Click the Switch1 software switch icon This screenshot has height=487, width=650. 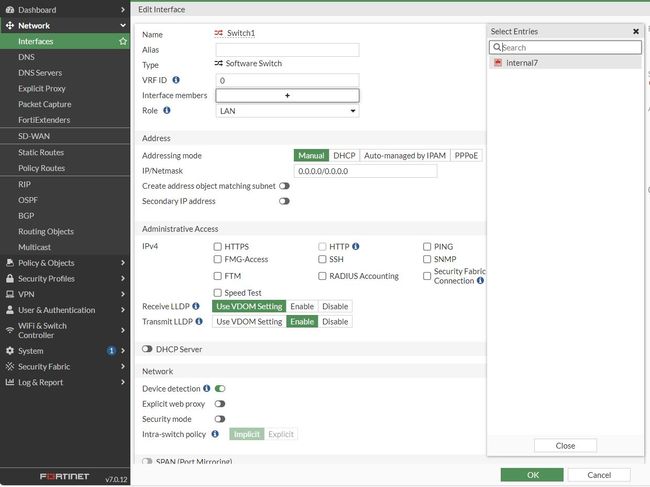(218, 33)
